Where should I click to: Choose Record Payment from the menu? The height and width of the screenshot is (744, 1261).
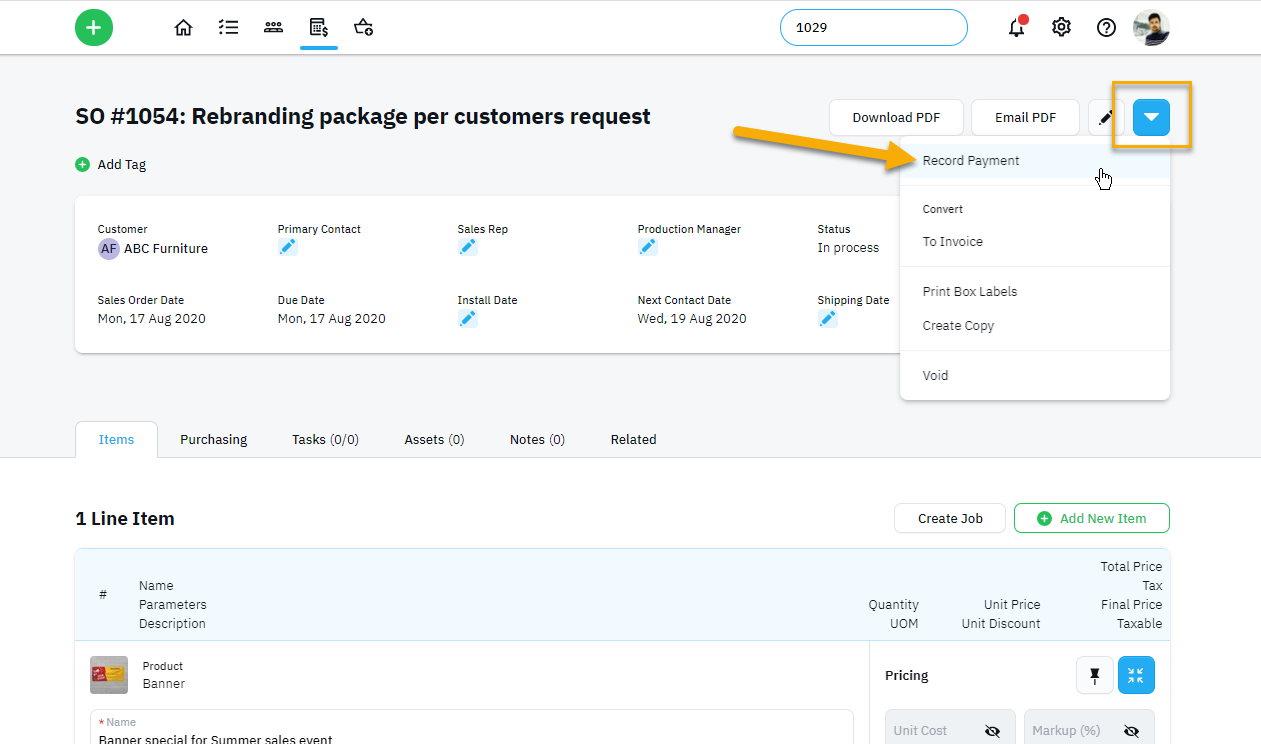[971, 160]
